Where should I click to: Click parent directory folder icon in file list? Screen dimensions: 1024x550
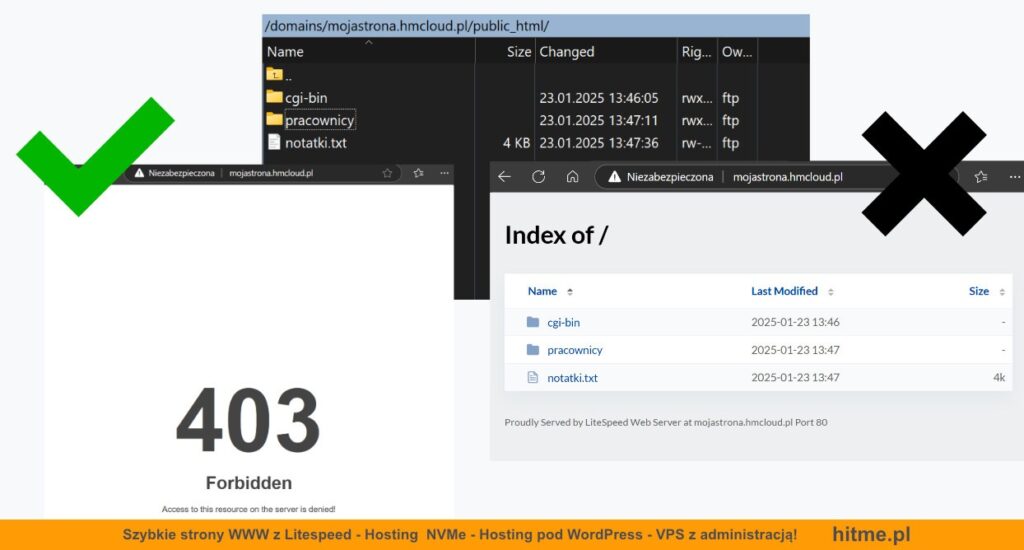point(275,75)
